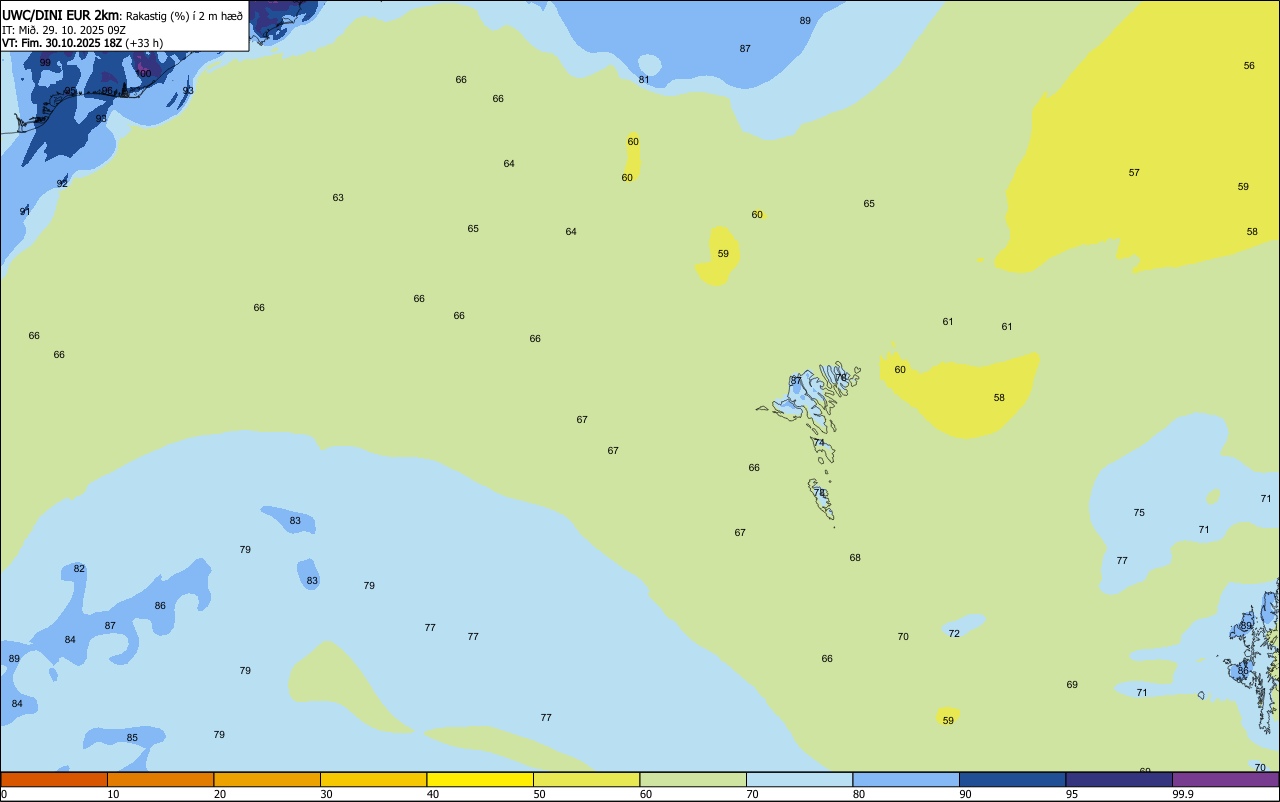Click the map value 81

(x=644, y=79)
